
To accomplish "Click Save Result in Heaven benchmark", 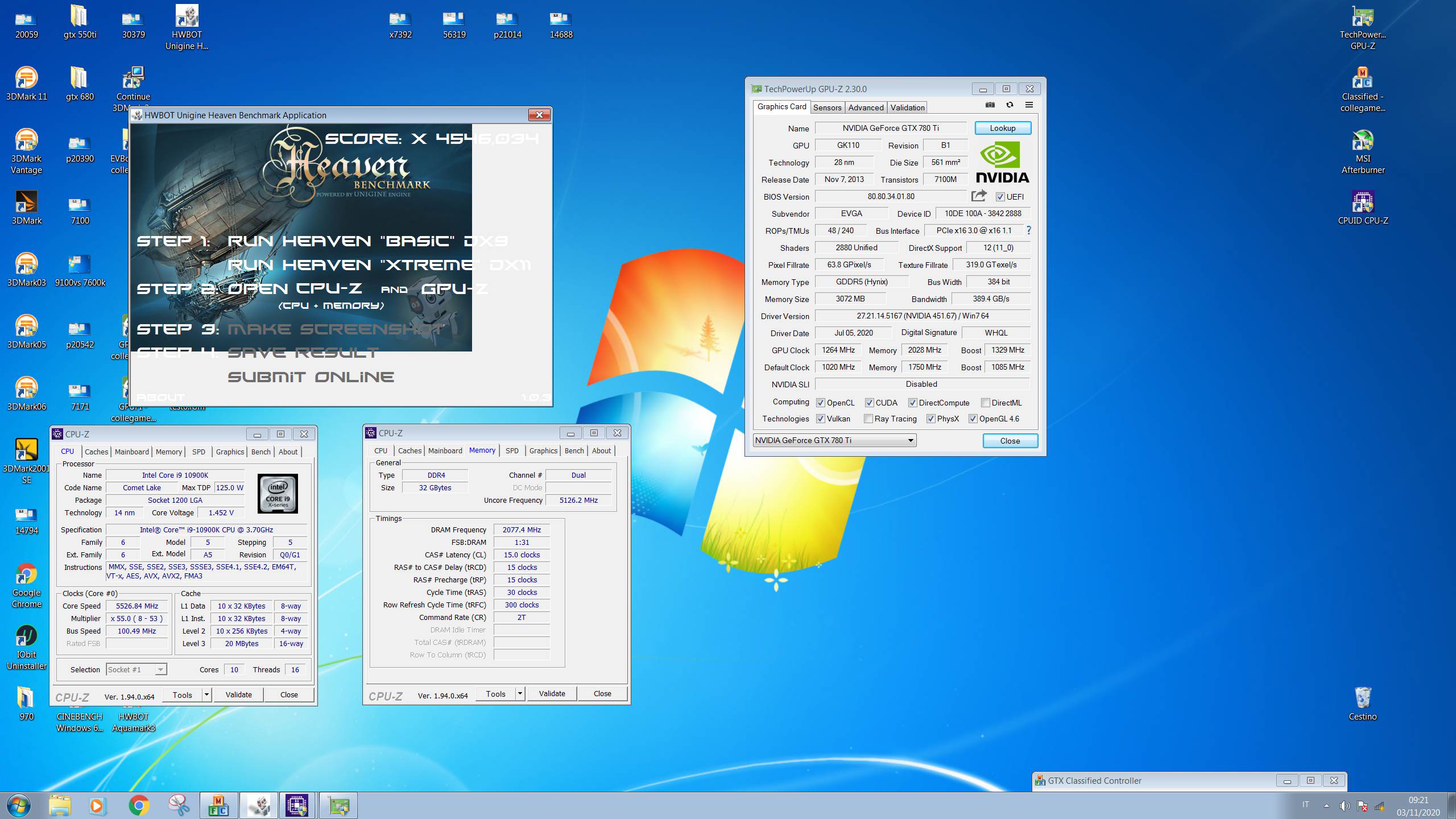I will coord(303,353).
